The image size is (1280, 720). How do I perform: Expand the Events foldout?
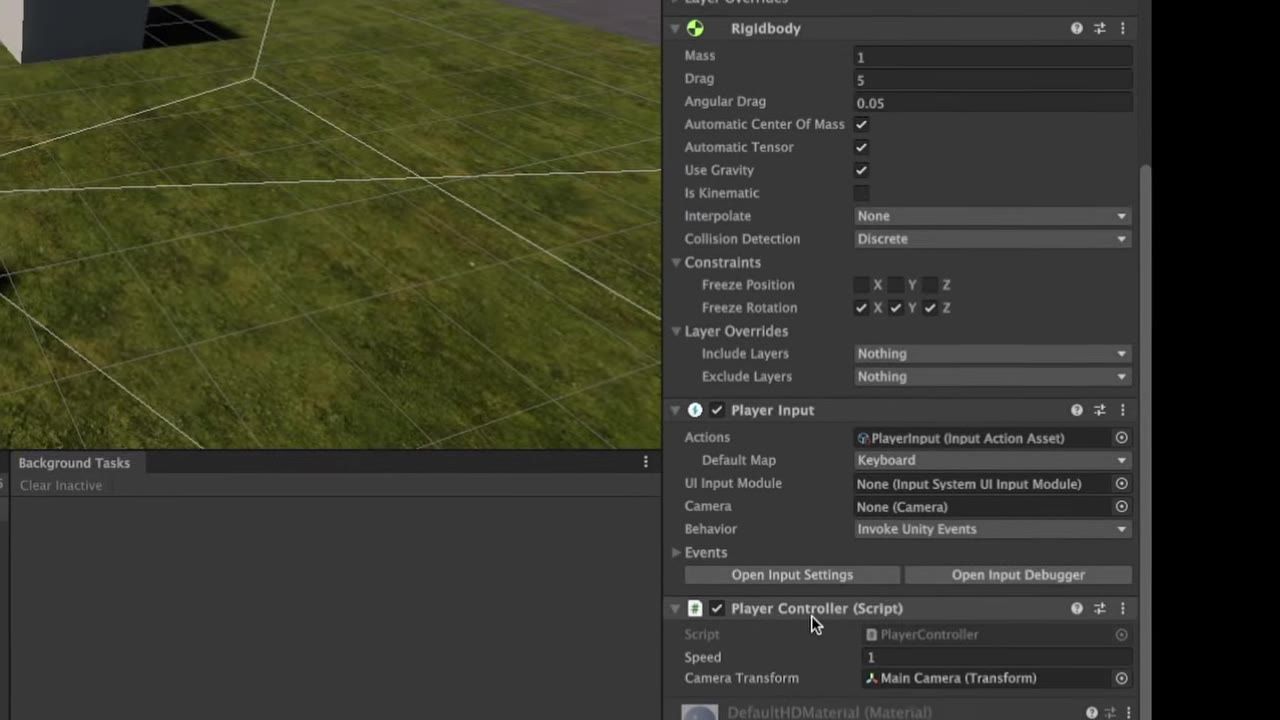click(676, 552)
